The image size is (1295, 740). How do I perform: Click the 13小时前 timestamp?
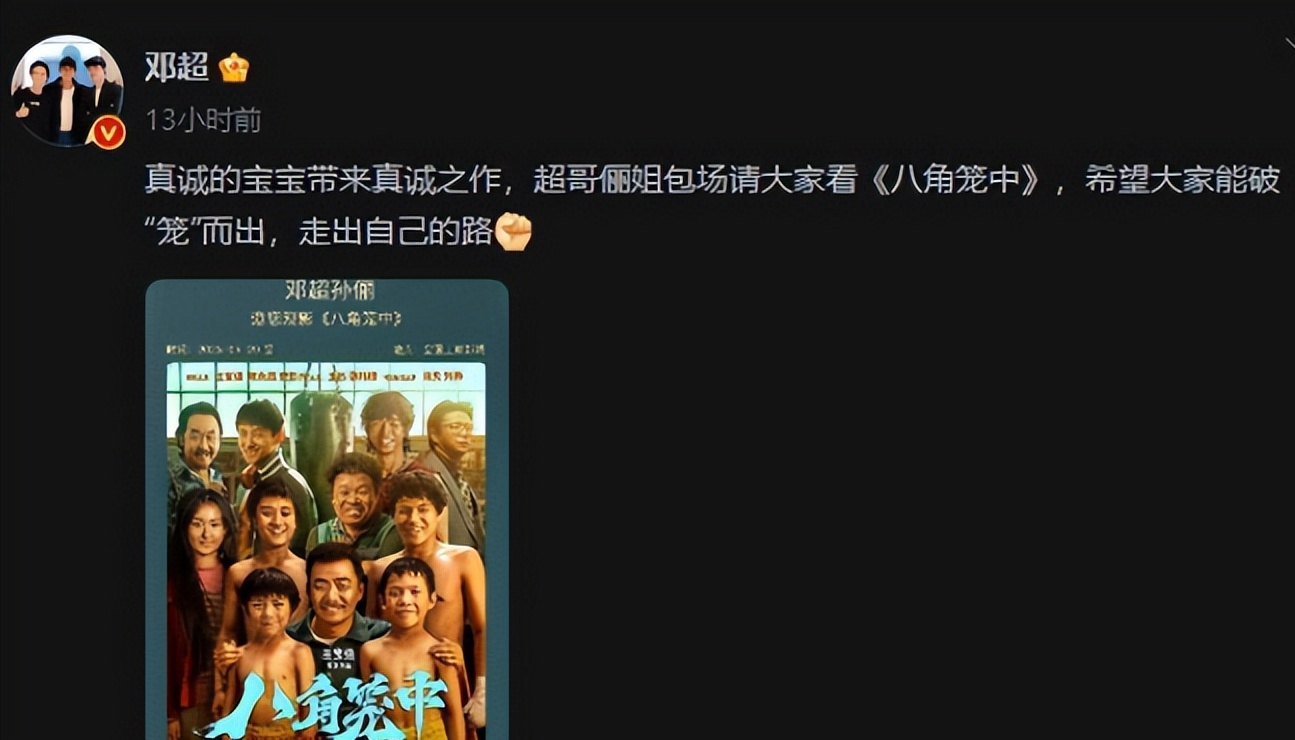[203, 120]
